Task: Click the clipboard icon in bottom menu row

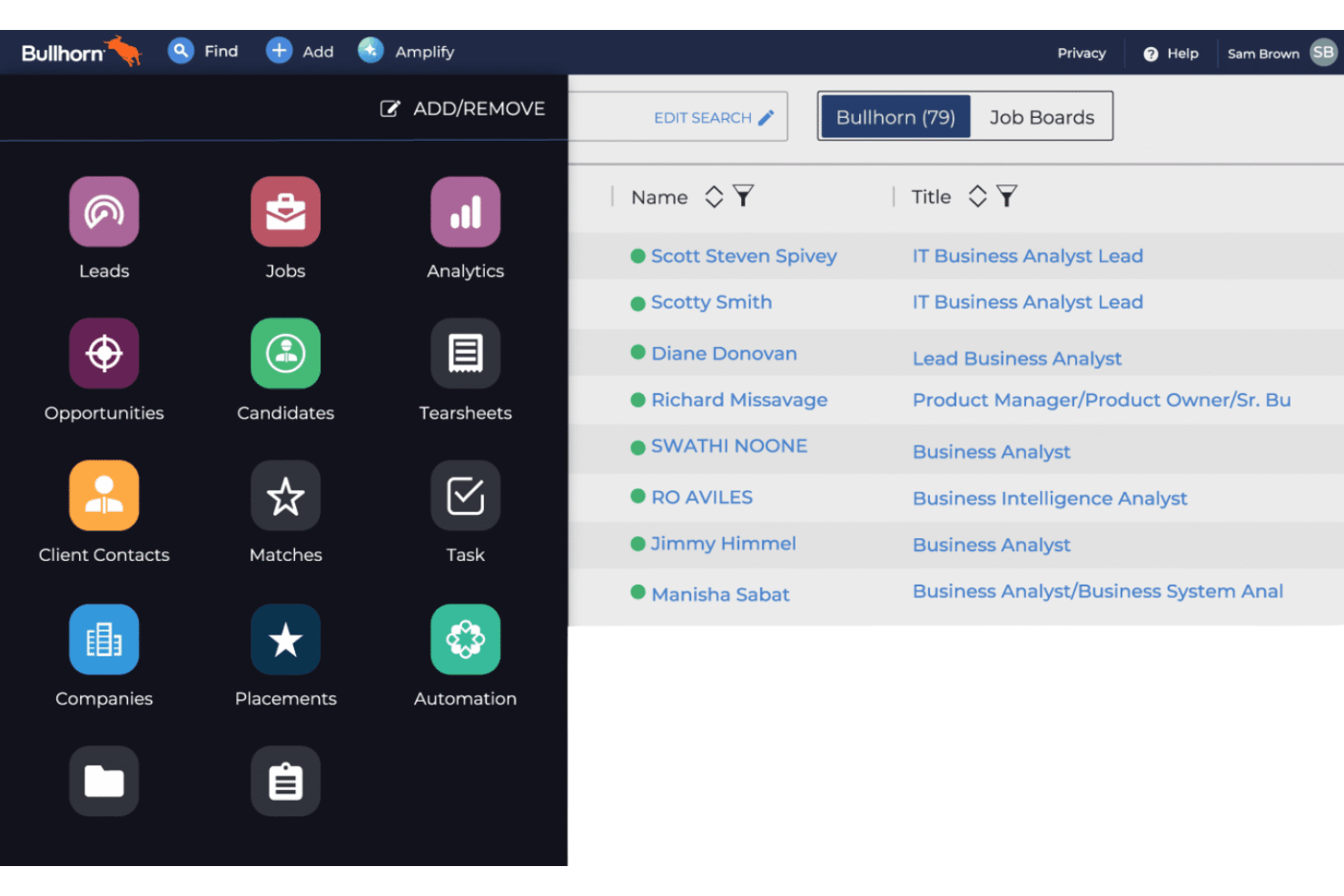Action: click(x=285, y=781)
